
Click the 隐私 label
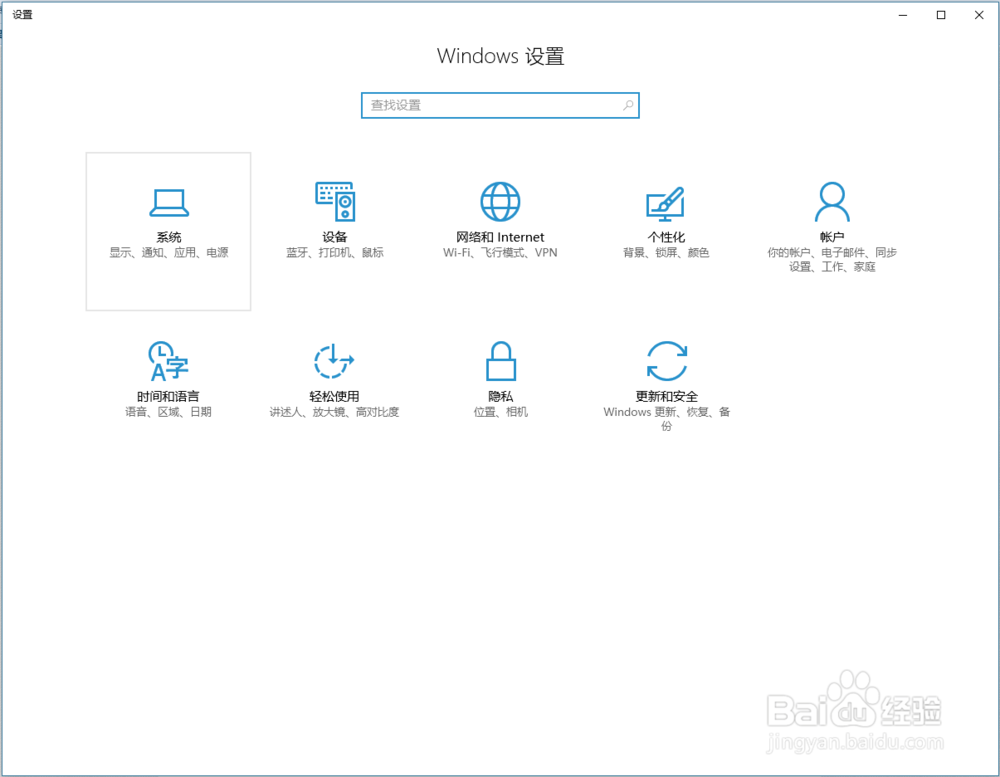(x=501, y=396)
